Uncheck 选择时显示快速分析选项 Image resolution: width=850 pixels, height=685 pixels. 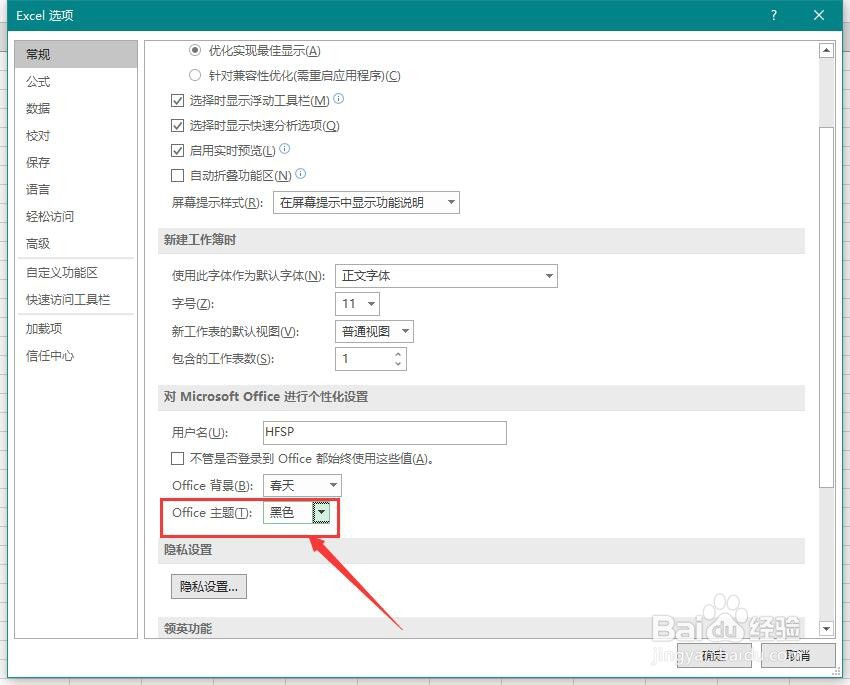pyautogui.click(x=177, y=125)
